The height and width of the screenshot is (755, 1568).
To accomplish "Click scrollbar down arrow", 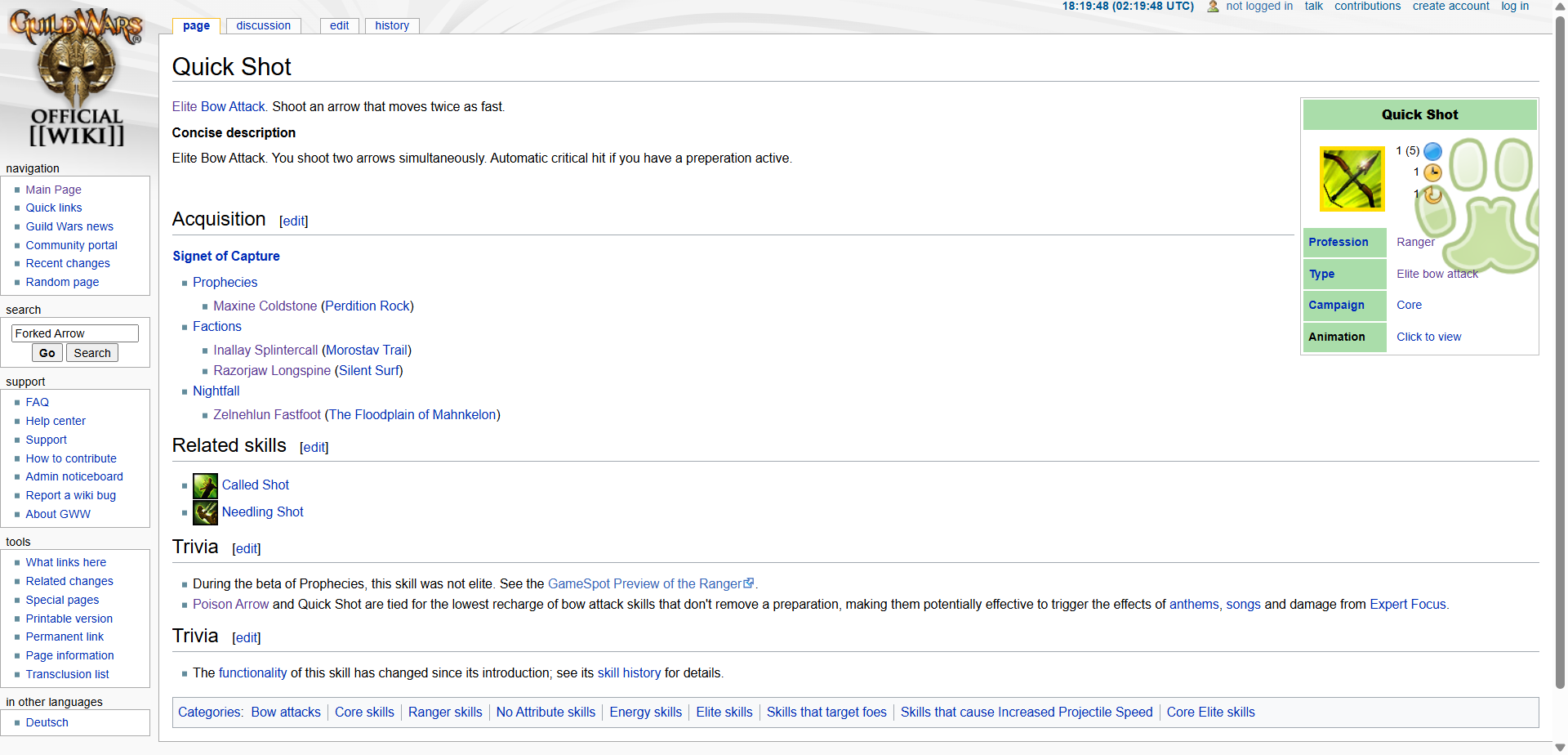I will click(x=1560, y=748).
